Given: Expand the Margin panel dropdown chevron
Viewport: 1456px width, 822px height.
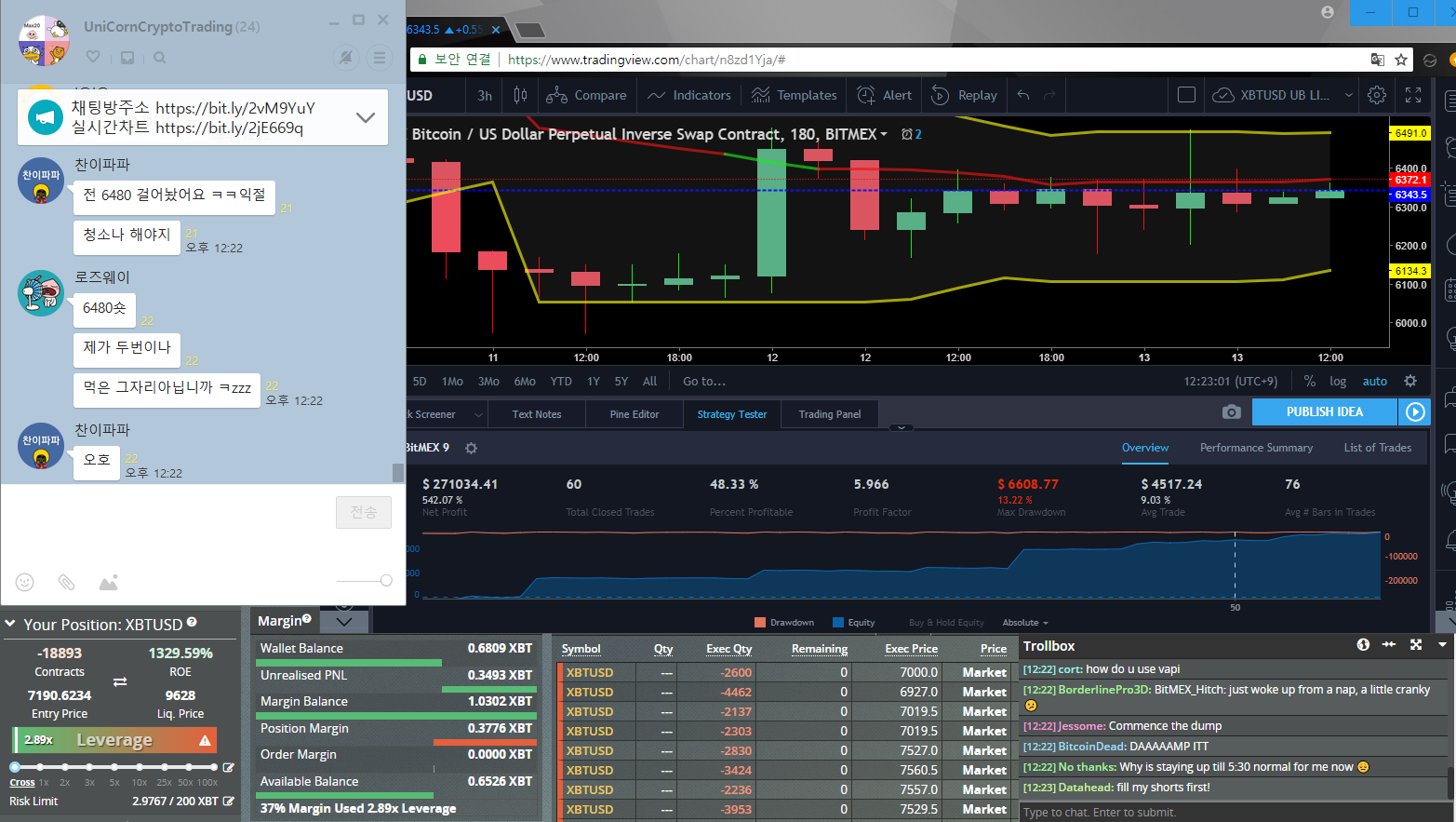Looking at the screenshot, I should (x=344, y=621).
